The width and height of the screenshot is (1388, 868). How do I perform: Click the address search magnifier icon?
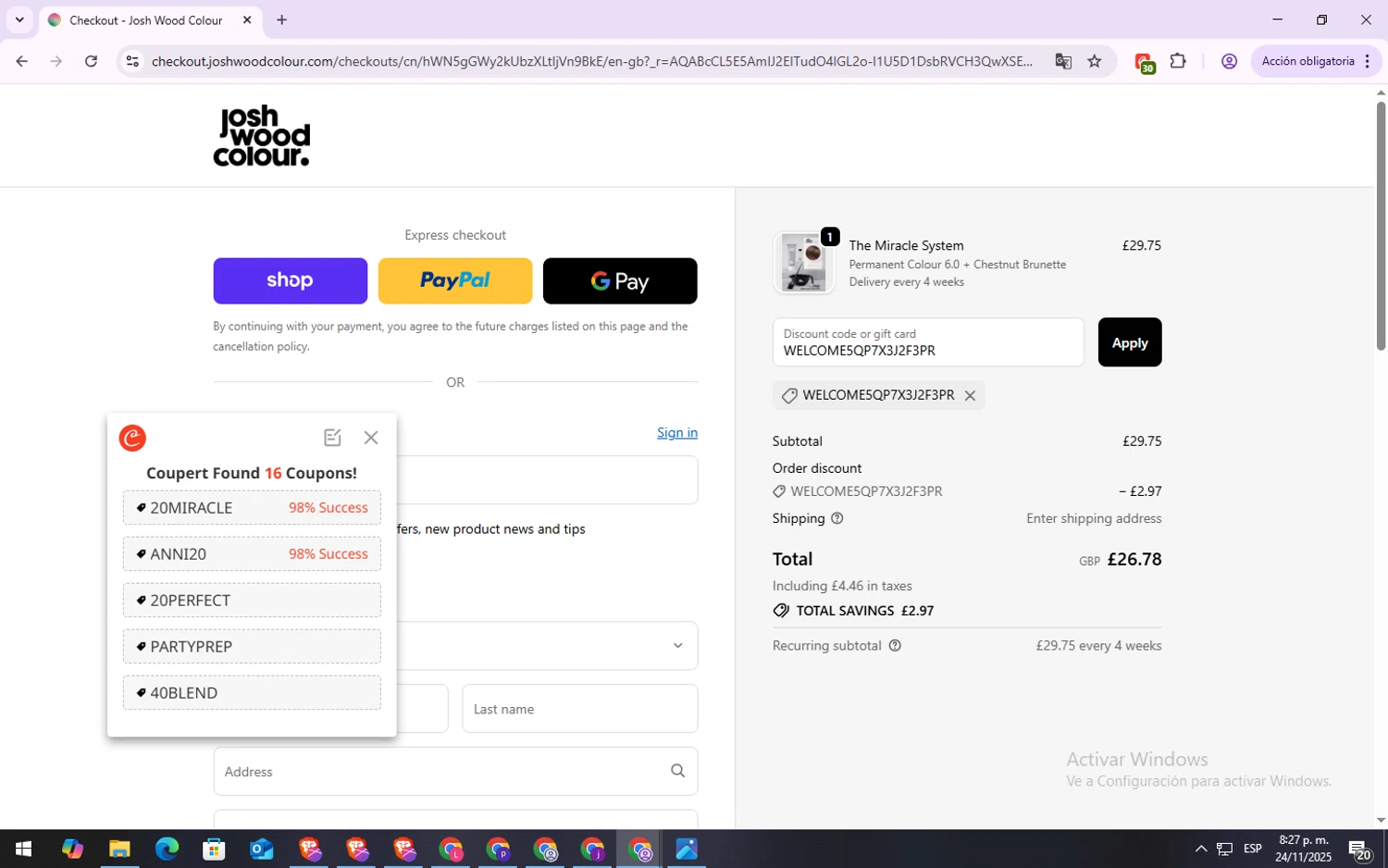(678, 771)
